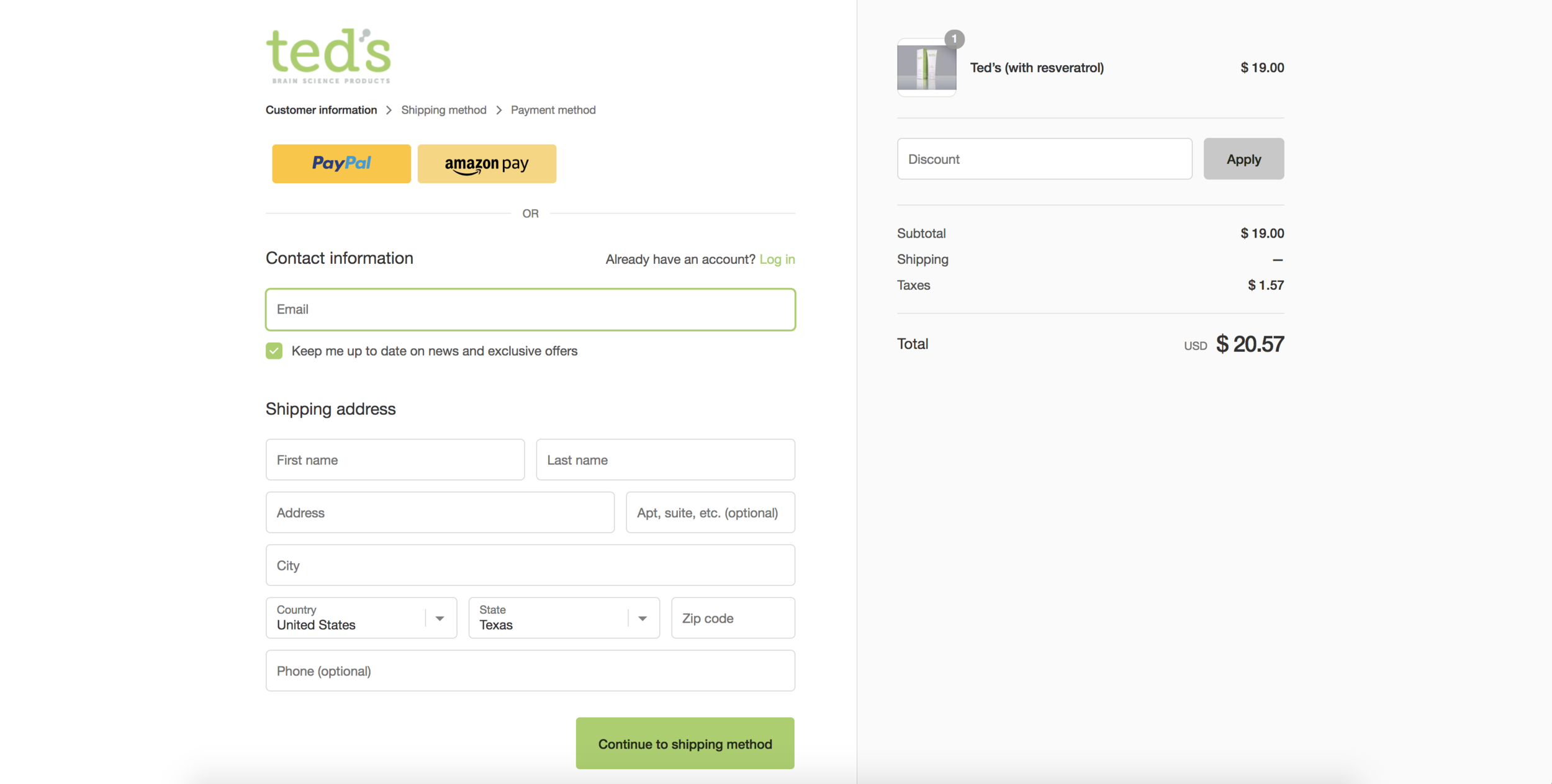Click the Shipping label in order summary
The height and width of the screenshot is (784, 1552).
923,259
